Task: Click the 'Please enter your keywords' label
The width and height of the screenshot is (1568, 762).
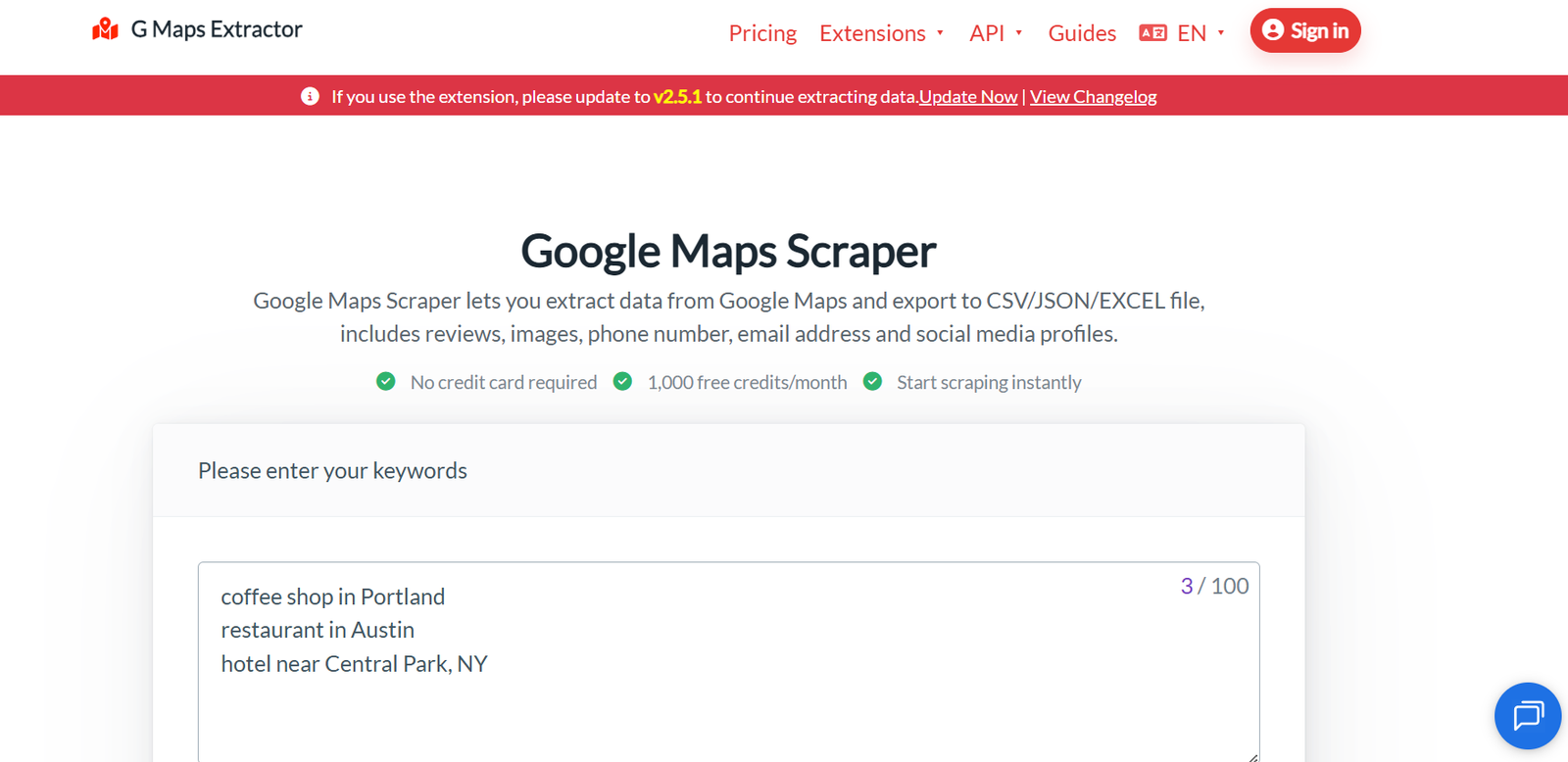Action: pyautogui.click(x=332, y=470)
